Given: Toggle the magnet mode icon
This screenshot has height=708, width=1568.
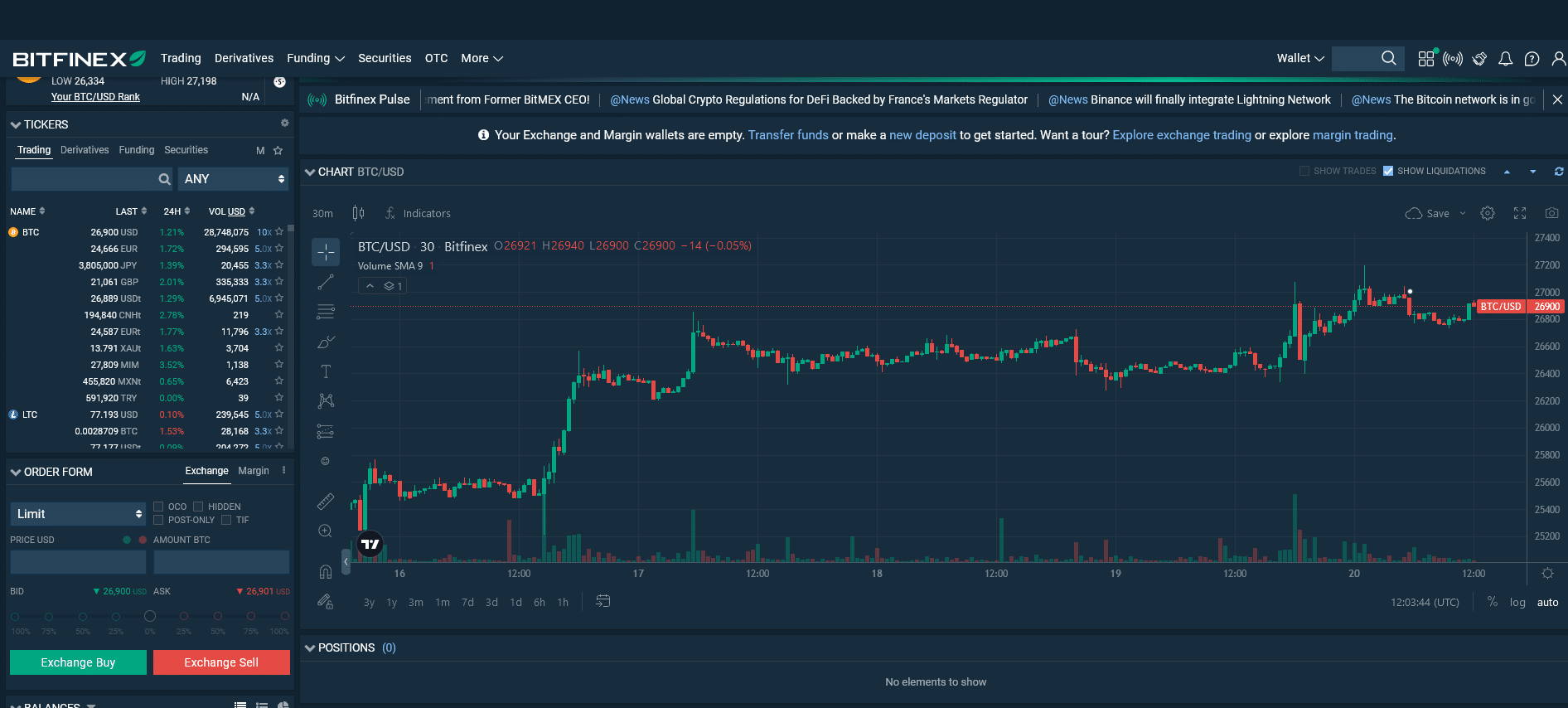Looking at the screenshot, I should pos(326,571).
